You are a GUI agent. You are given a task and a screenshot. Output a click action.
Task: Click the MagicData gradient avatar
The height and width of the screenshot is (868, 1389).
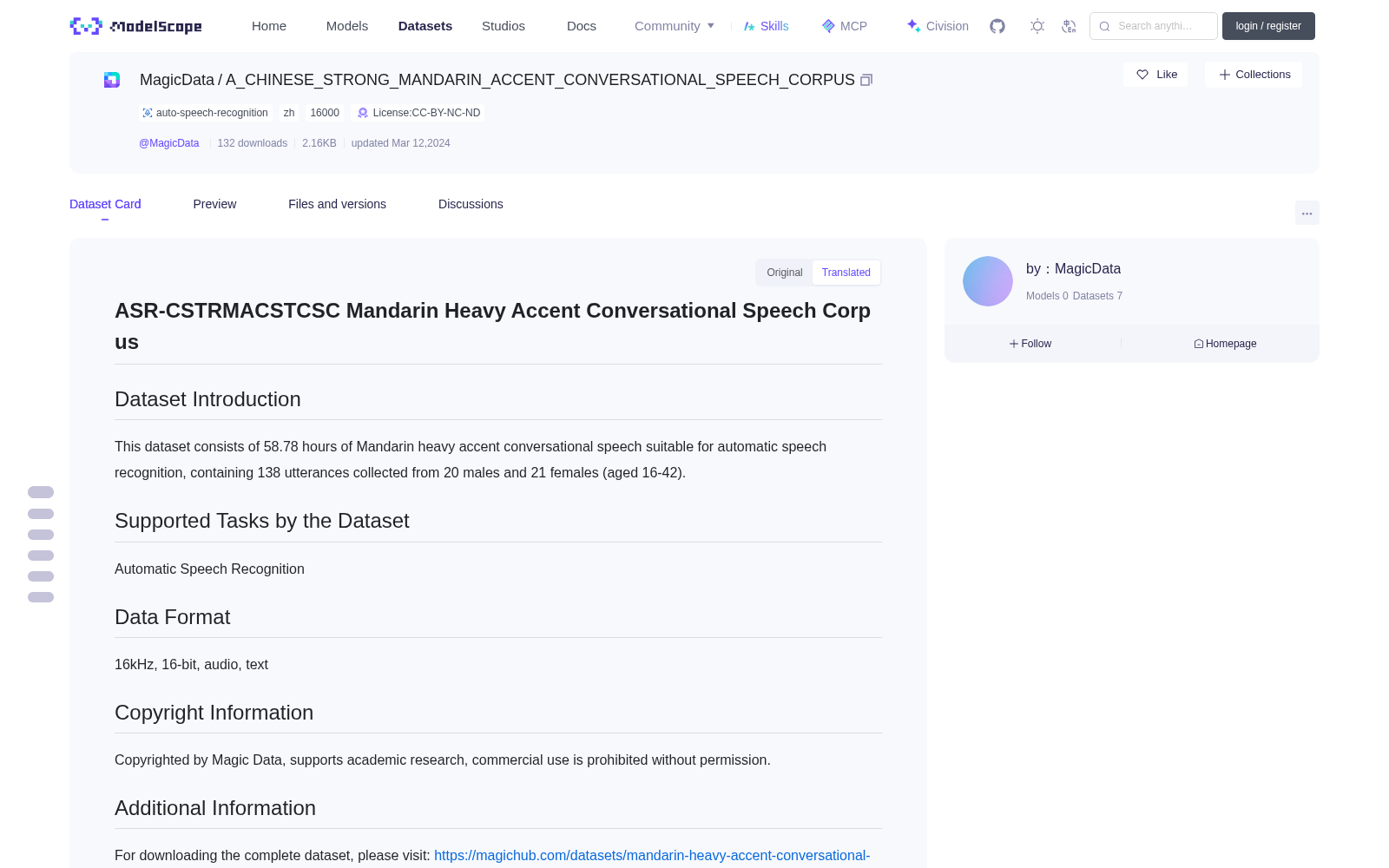(988, 281)
